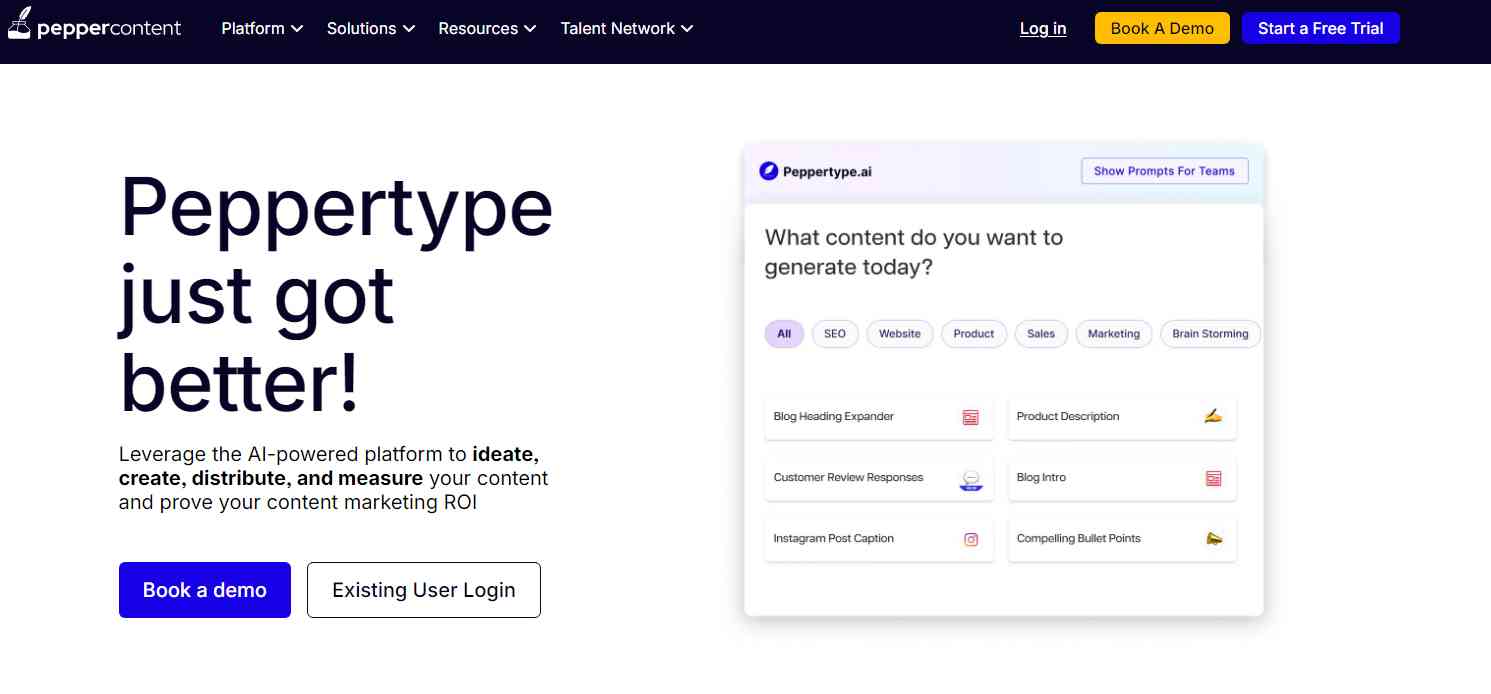Click the blue Book a demo button
The height and width of the screenshot is (694, 1491).
205,590
